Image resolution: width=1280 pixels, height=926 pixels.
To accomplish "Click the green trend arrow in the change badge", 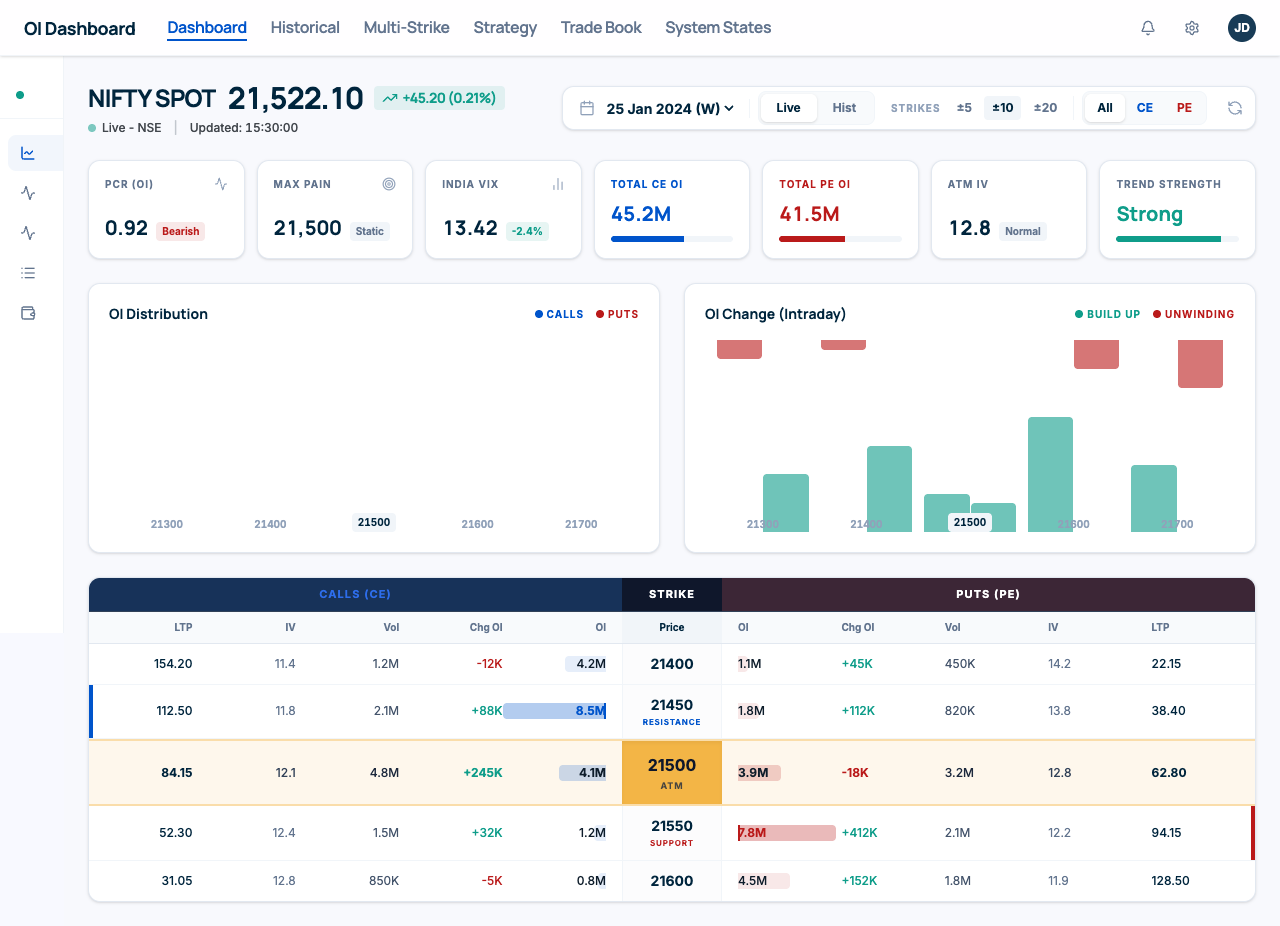I will [389, 98].
